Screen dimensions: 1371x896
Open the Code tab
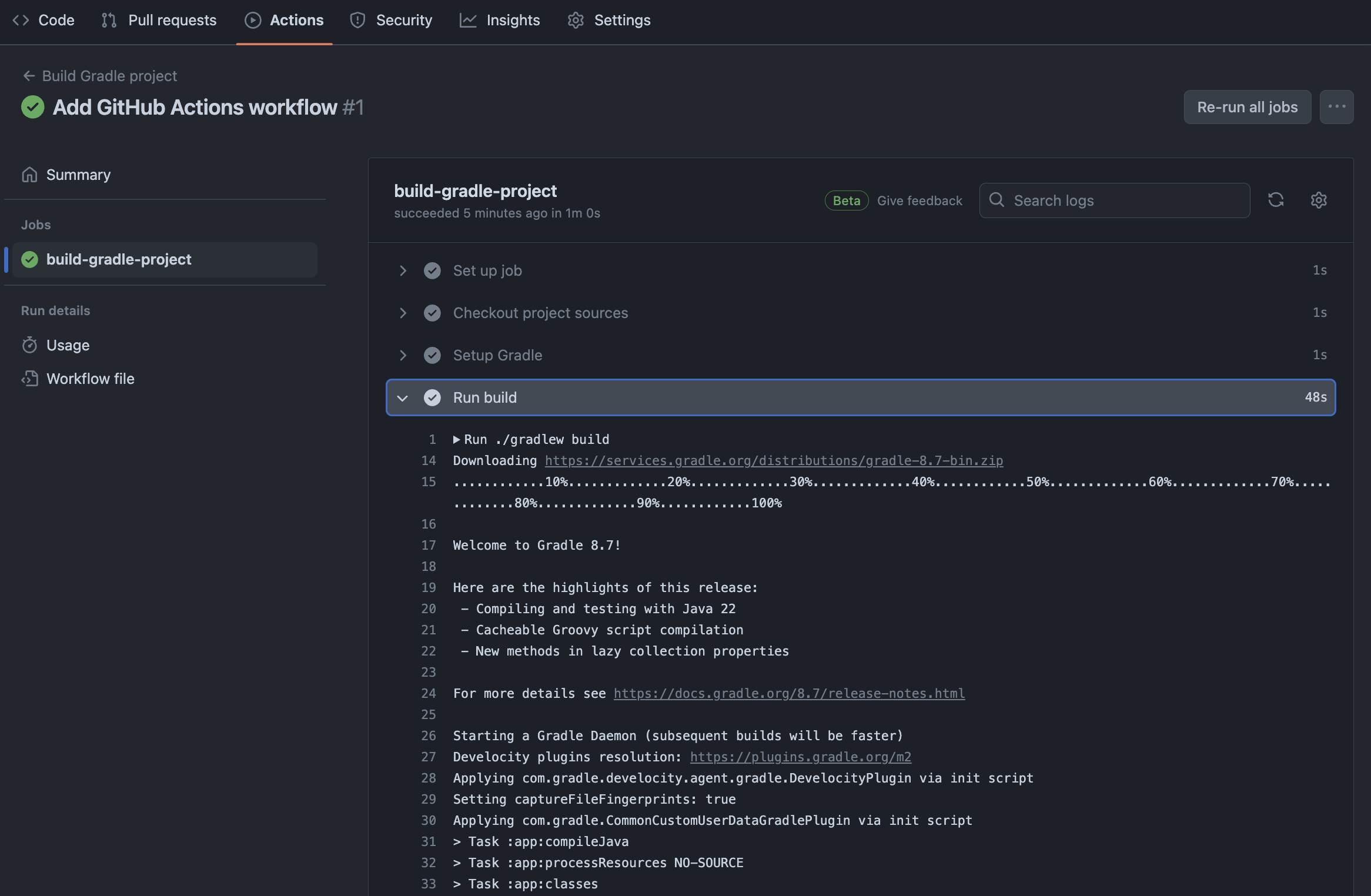pyautogui.click(x=44, y=20)
